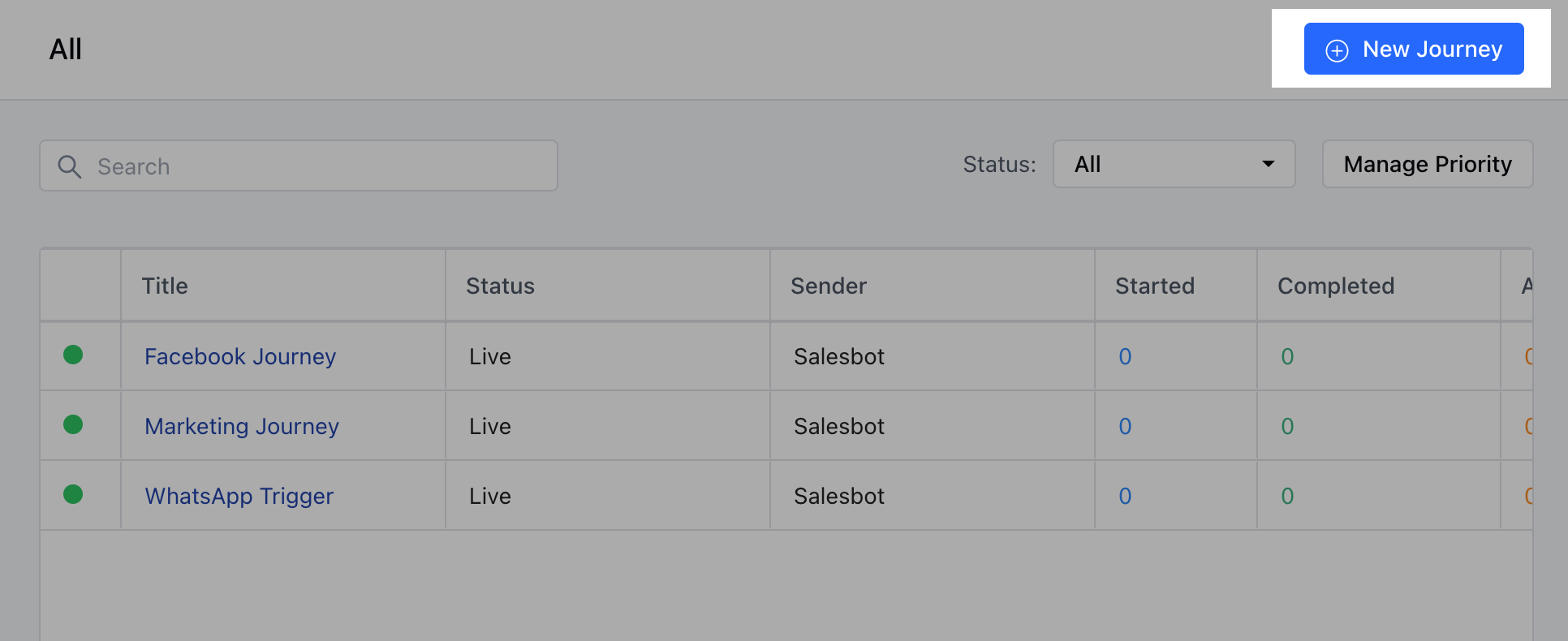The height and width of the screenshot is (641, 1568).
Task: Create a New Journey
Action: 1414,49
